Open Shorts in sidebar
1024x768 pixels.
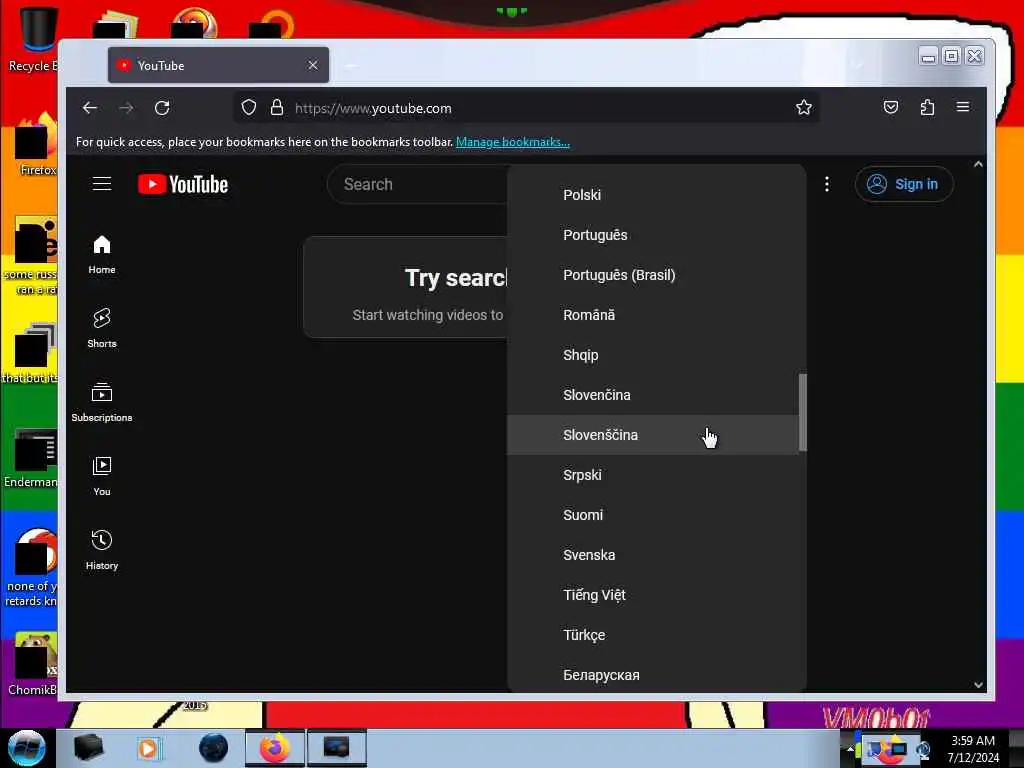click(x=102, y=328)
